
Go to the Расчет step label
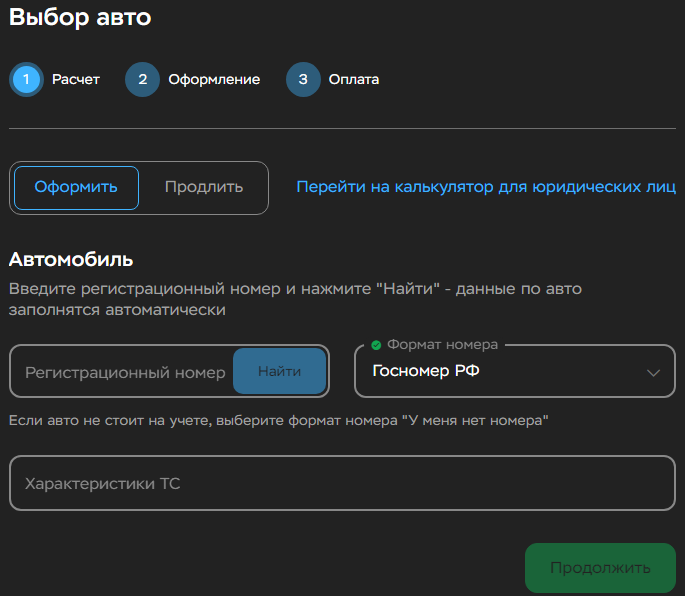tap(76, 79)
